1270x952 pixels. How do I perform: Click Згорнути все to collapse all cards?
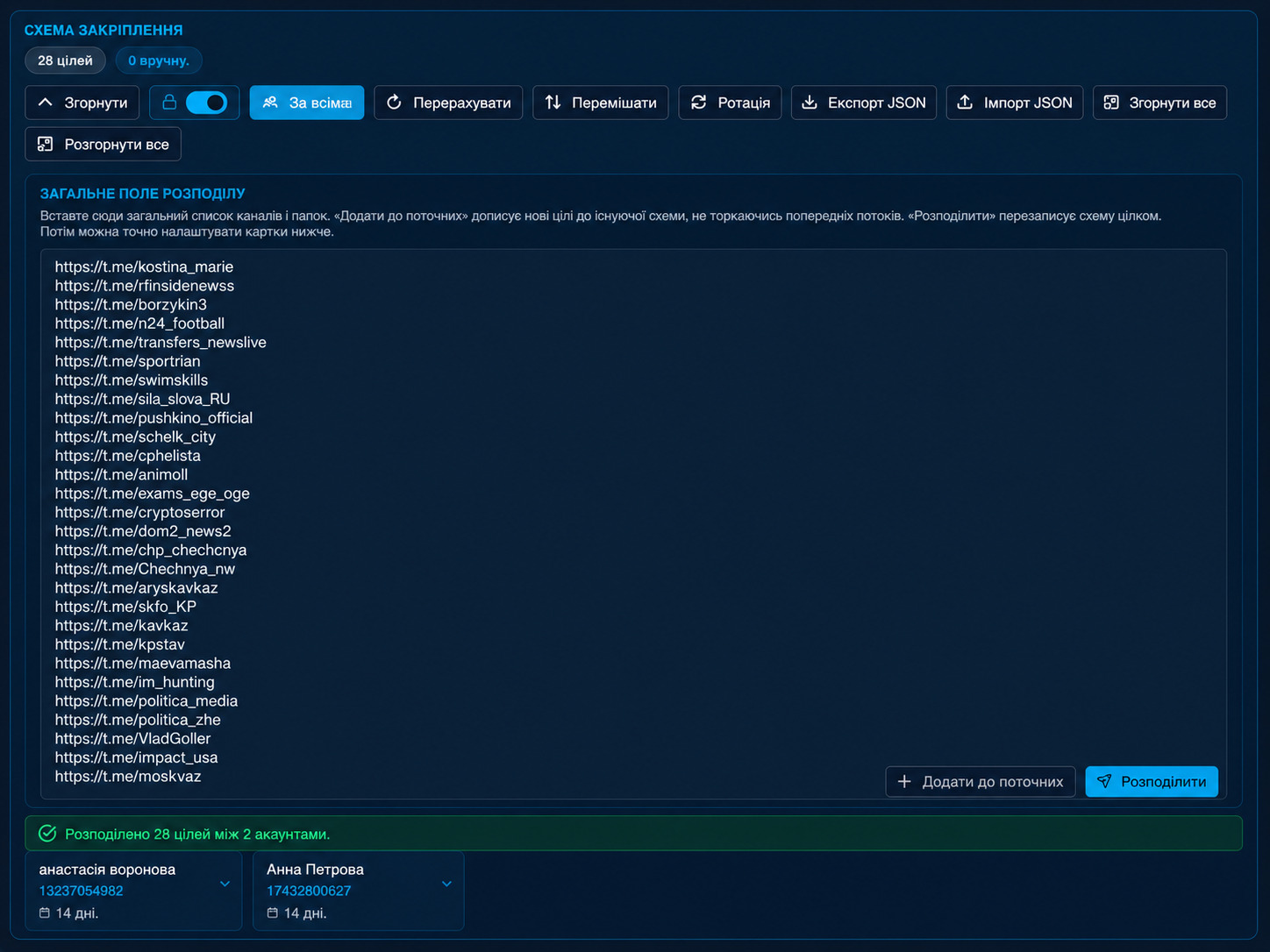[1159, 103]
